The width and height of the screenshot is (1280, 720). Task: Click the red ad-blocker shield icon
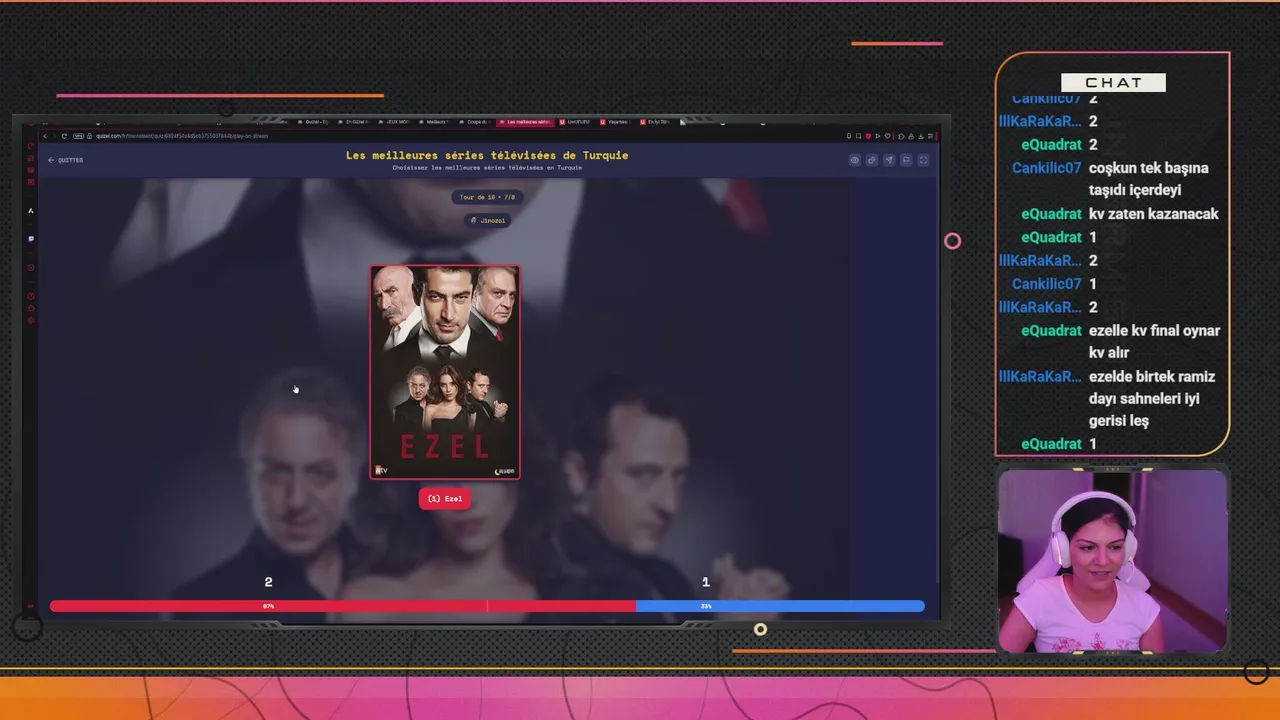[x=868, y=136]
